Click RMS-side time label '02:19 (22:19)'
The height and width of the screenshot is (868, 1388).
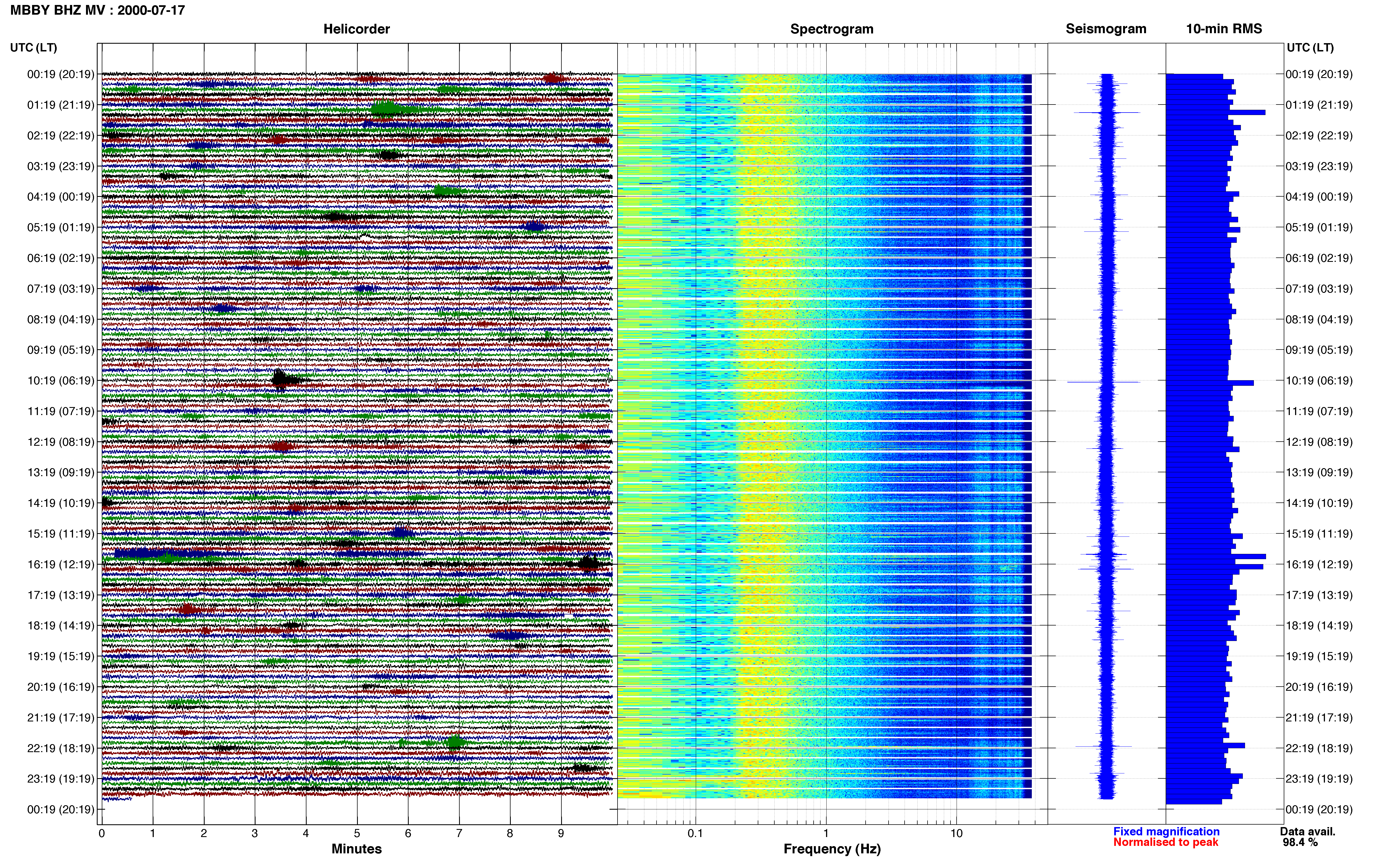pos(1319,135)
